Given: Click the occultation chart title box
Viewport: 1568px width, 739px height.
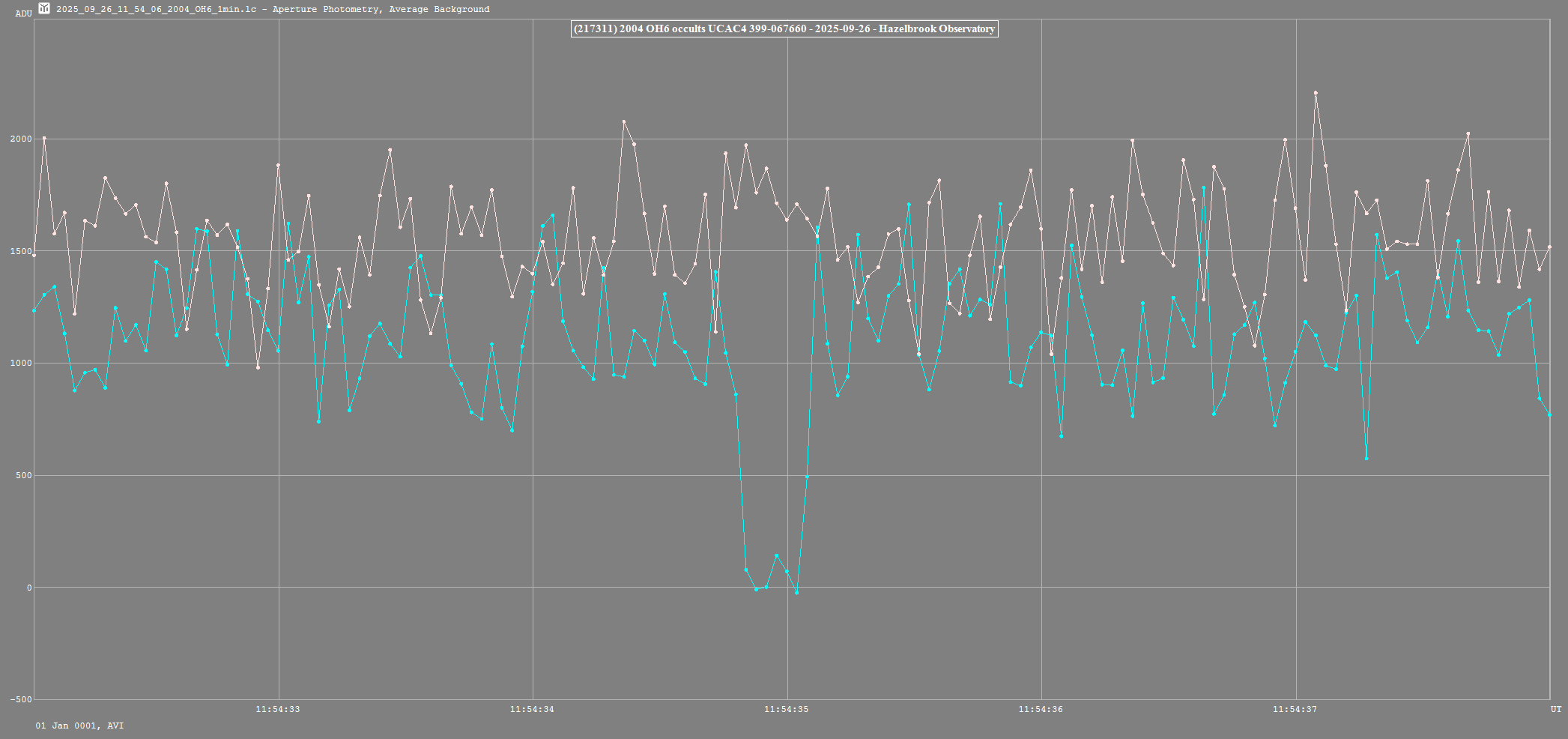Looking at the screenshot, I should point(784,29).
